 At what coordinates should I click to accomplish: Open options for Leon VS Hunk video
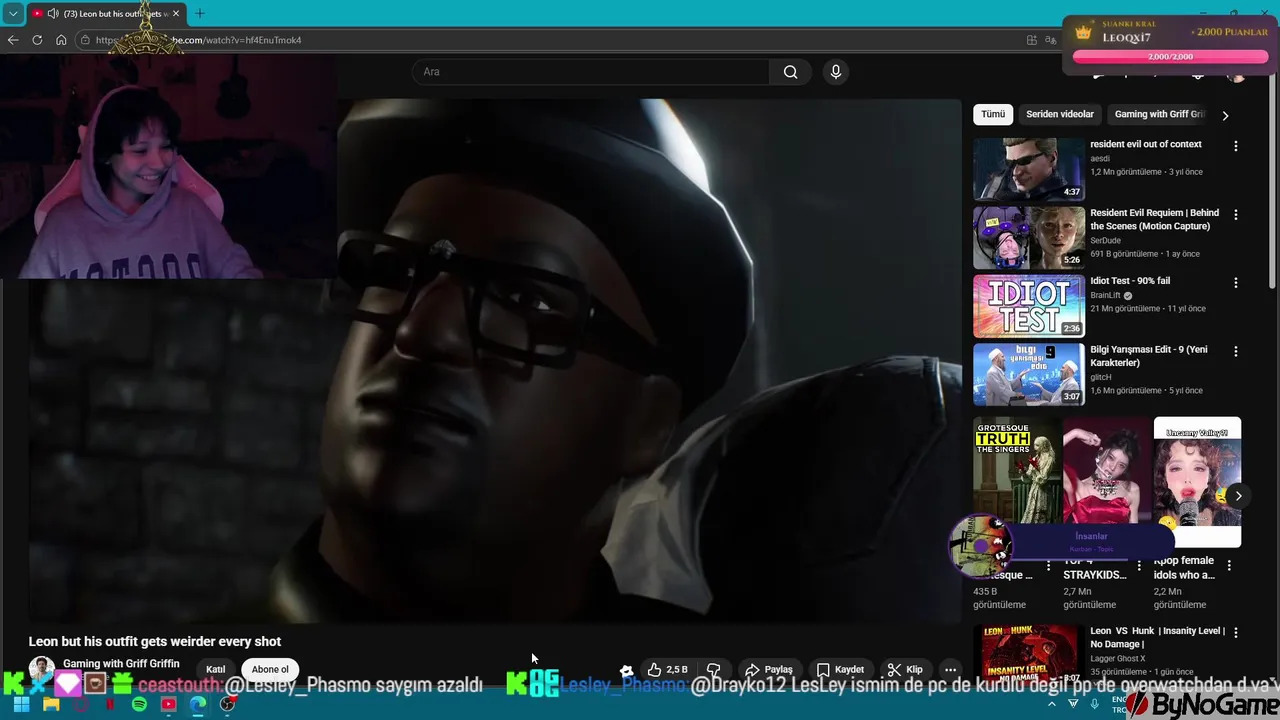click(1235, 633)
